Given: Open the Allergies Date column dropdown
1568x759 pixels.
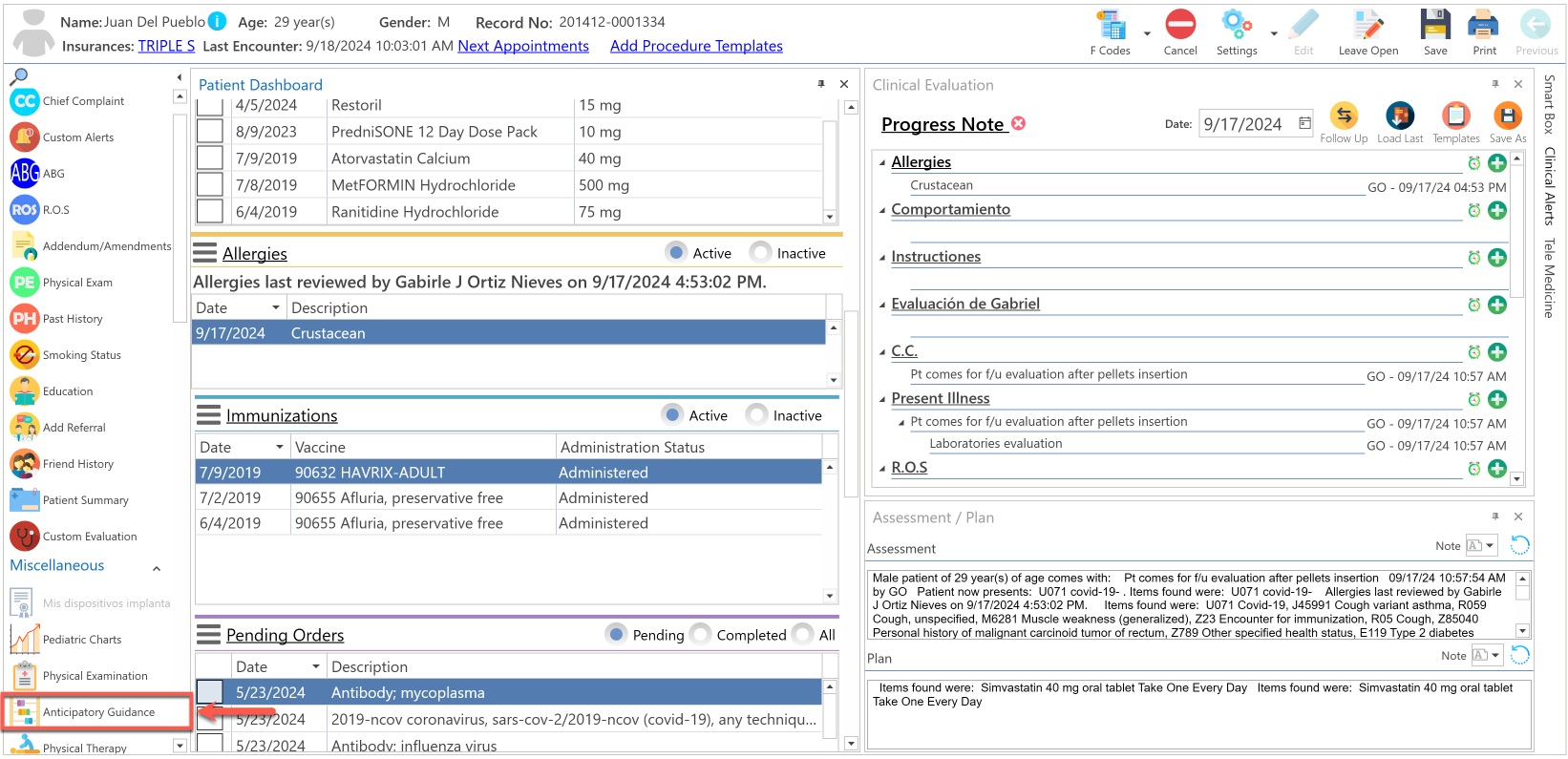Looking at the screenshot, I should (276, 307).
